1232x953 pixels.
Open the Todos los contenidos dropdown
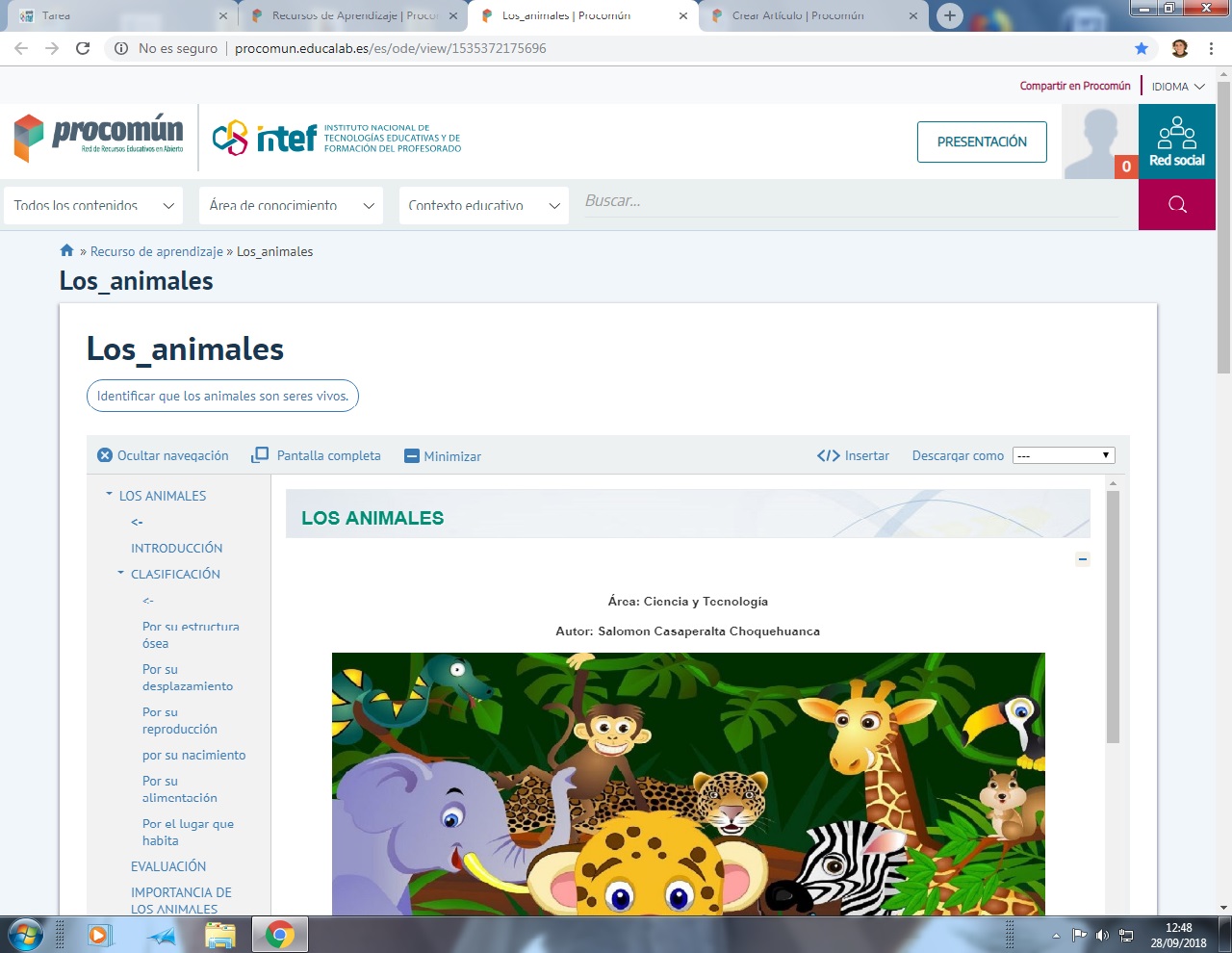92,205
